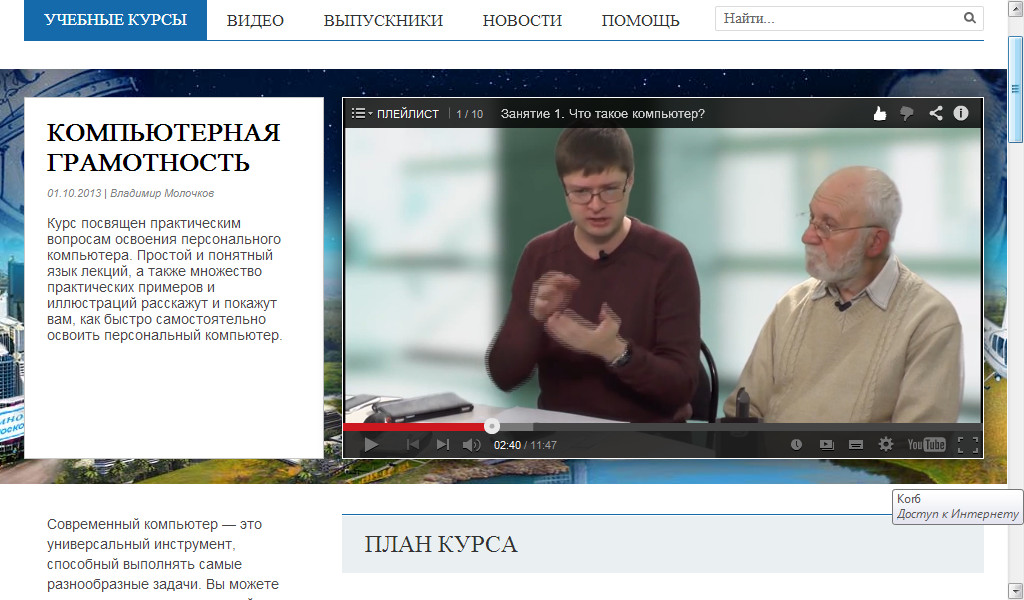Click the YouTube logo in the player
The height and width of the screenshot is (600, 1024).
point(927,443)
